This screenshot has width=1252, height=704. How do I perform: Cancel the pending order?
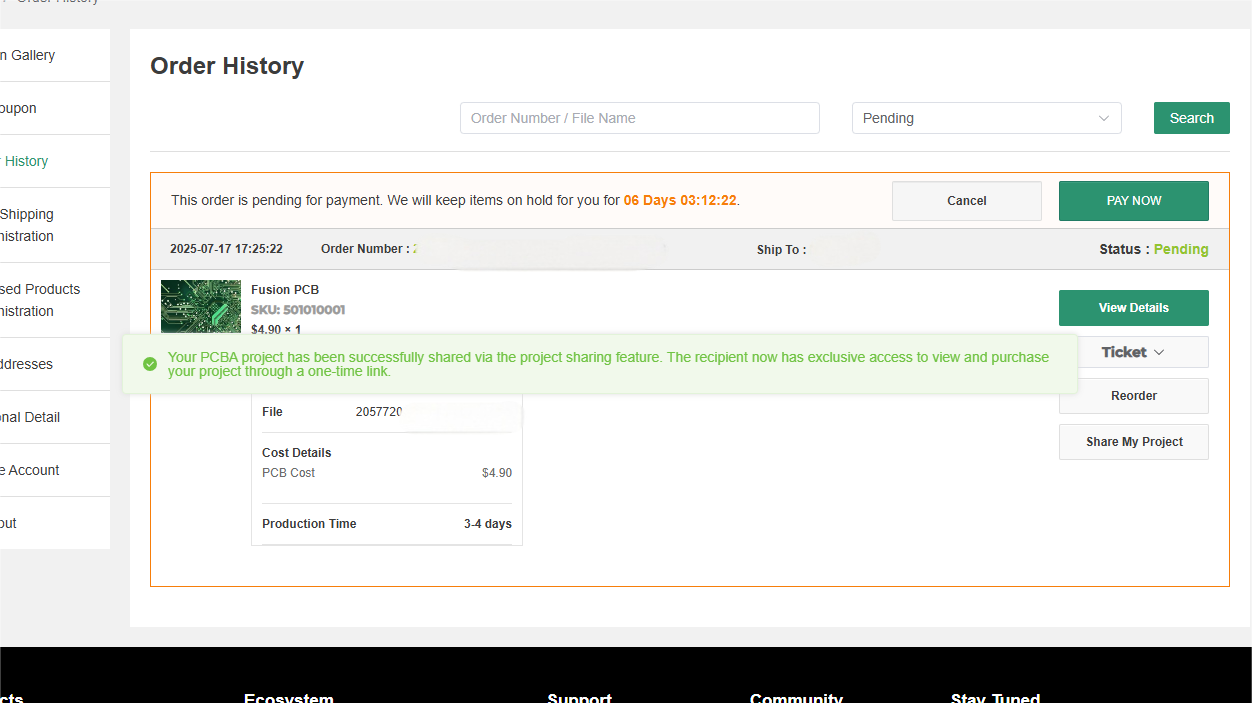coord(966,201)
